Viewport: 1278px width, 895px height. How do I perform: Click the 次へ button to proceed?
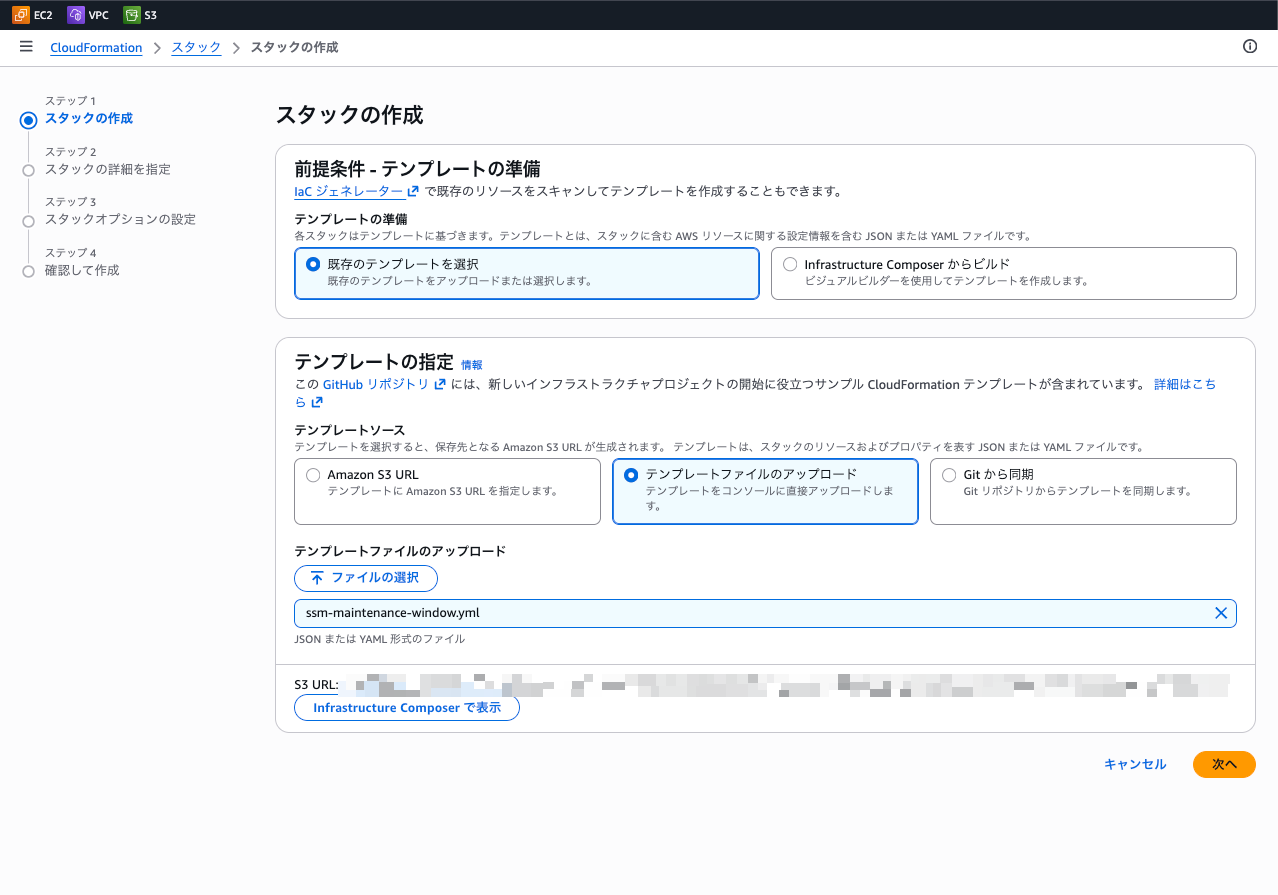coord(1223,764)
